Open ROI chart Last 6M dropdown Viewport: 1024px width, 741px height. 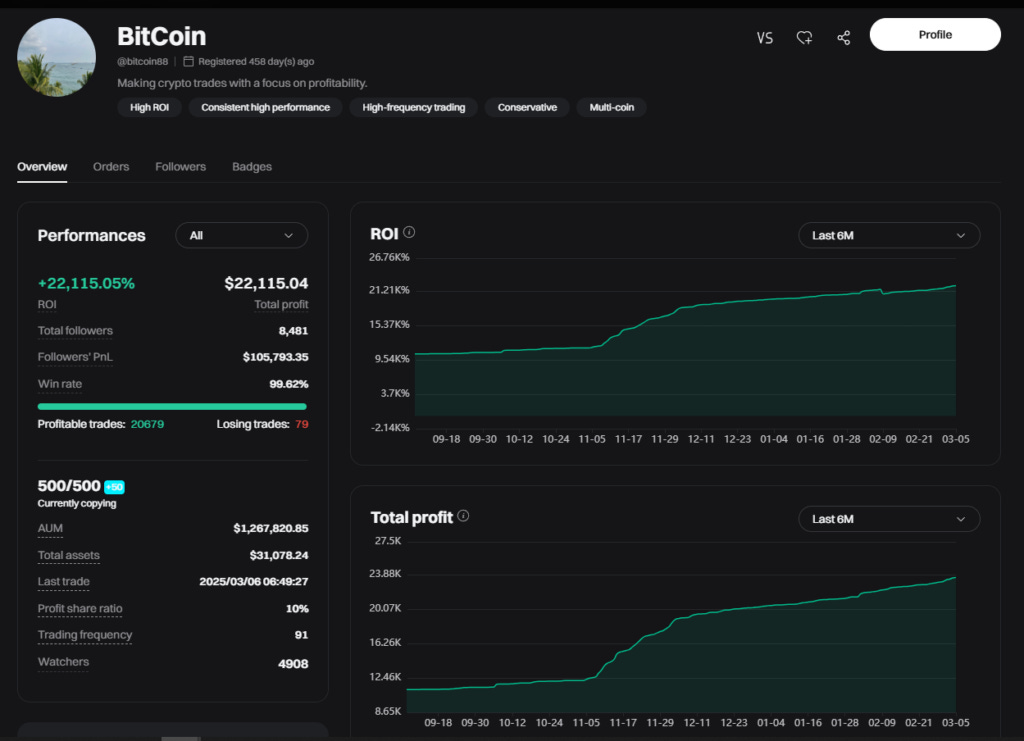889,236
